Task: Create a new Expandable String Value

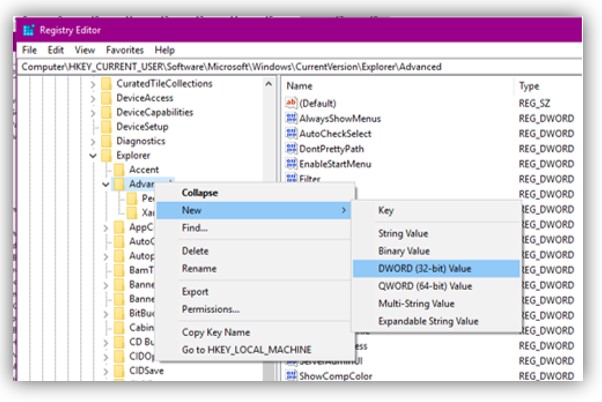Action: point(436,321)
